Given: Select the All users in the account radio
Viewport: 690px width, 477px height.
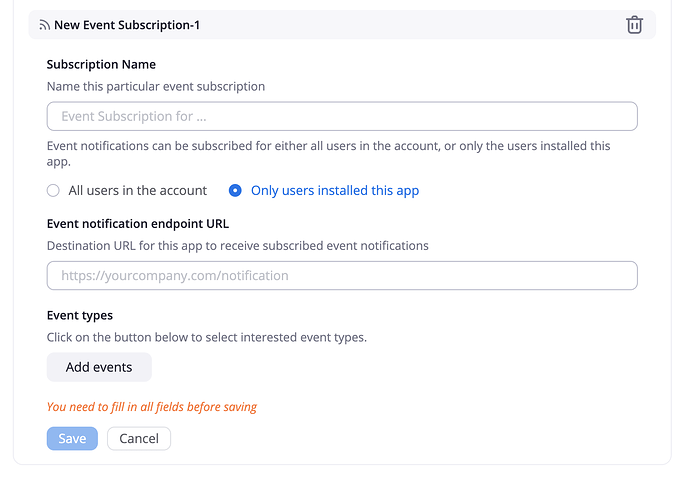Looking at the screenshot, I should click(x=53, y=190).
